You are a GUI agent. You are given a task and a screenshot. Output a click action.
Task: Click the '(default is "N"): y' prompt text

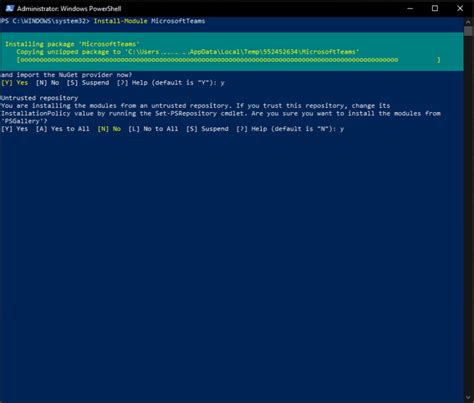(307, 129)
